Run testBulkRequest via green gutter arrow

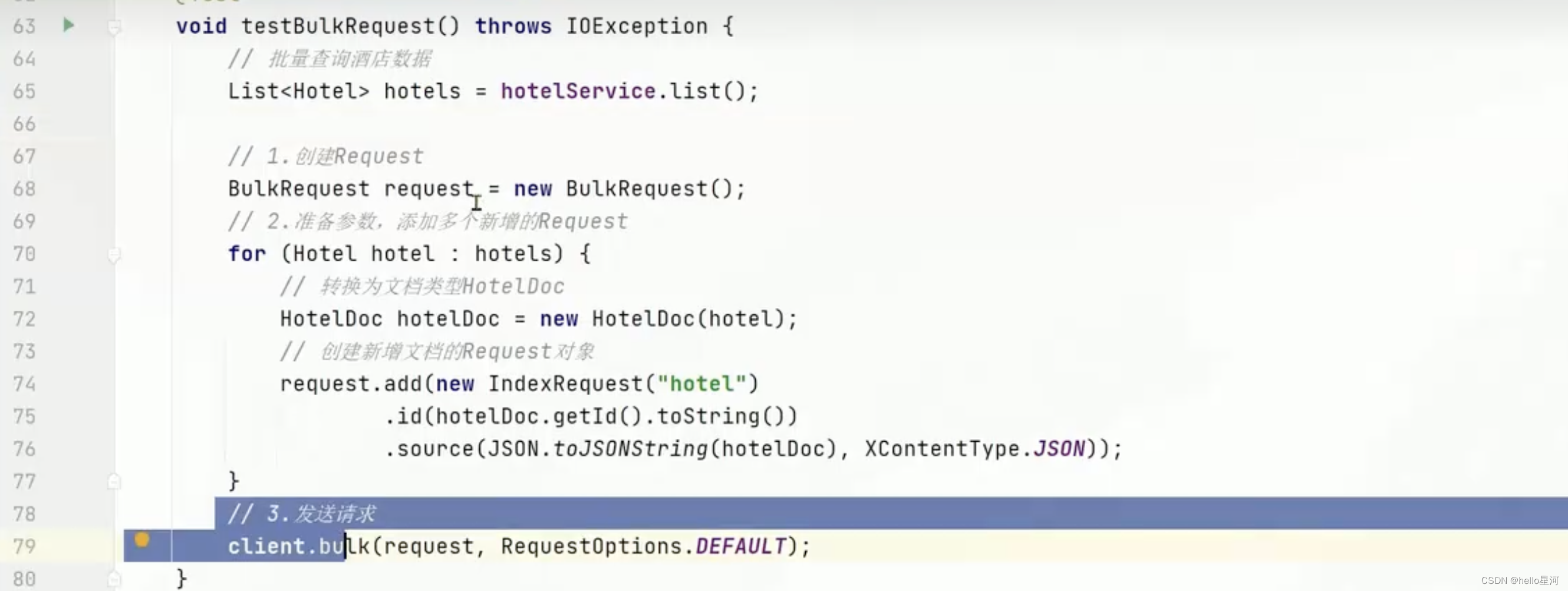tap(69, 25)
